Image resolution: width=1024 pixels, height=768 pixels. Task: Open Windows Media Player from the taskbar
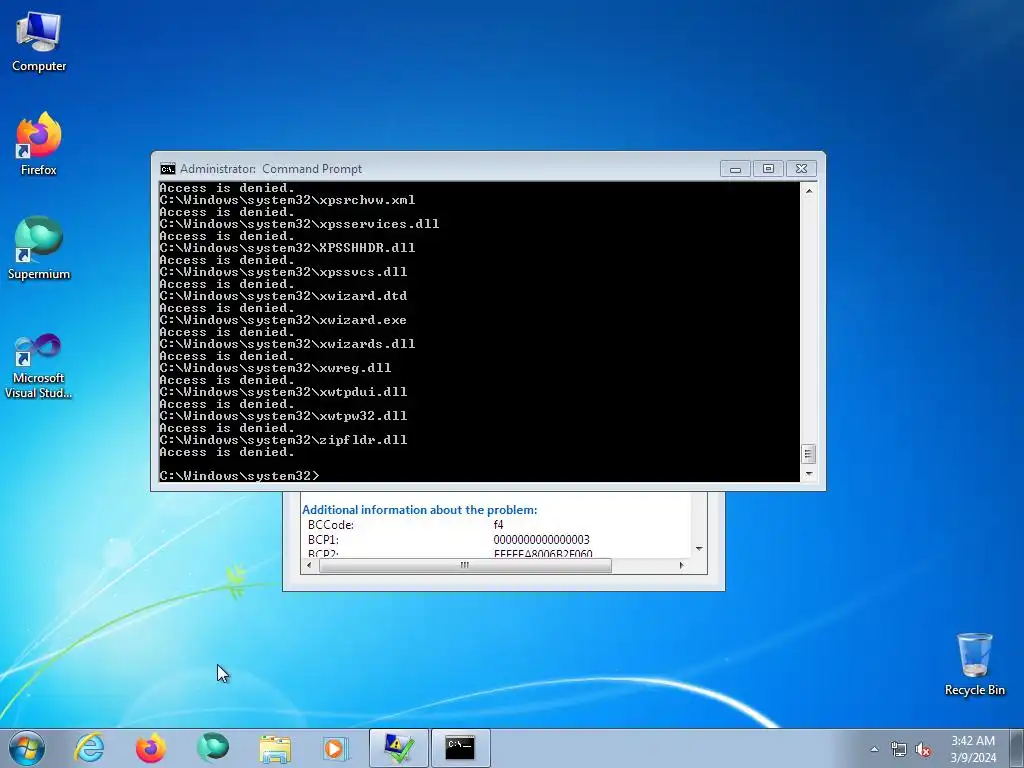(x=336, y=748)
